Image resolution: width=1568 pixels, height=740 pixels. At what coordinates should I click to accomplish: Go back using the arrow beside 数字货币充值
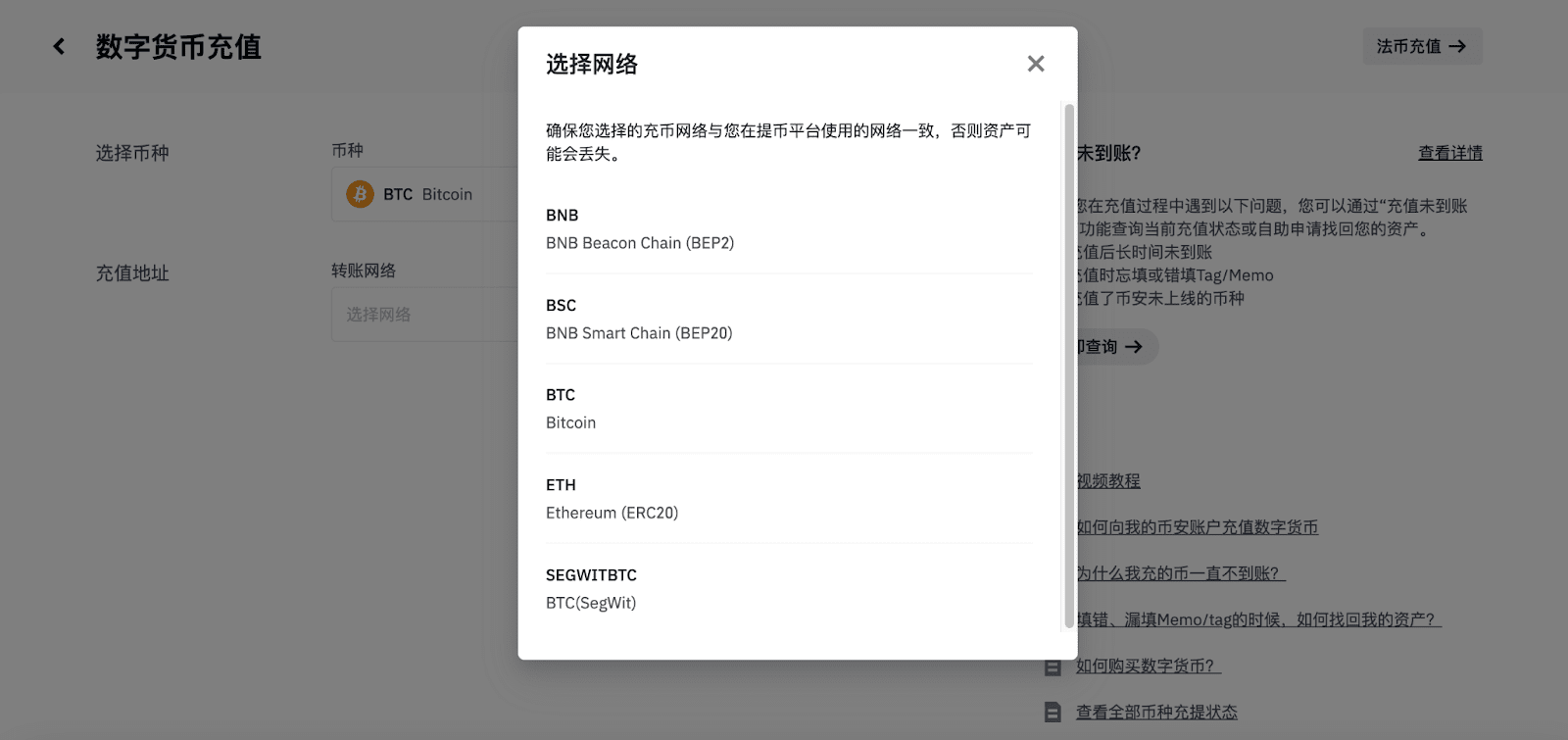pyautogui.click(x=59, y=46)
